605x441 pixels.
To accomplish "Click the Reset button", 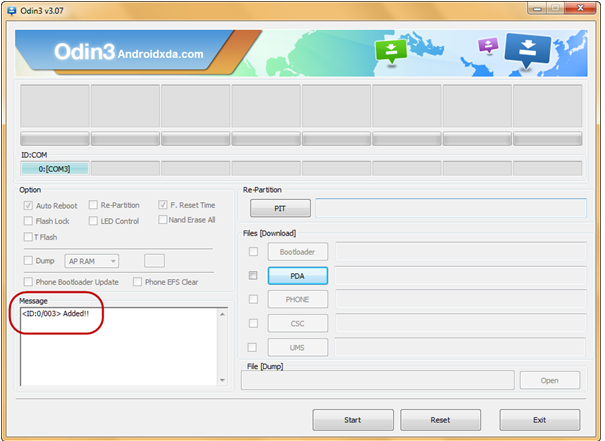I will [441, 420].
